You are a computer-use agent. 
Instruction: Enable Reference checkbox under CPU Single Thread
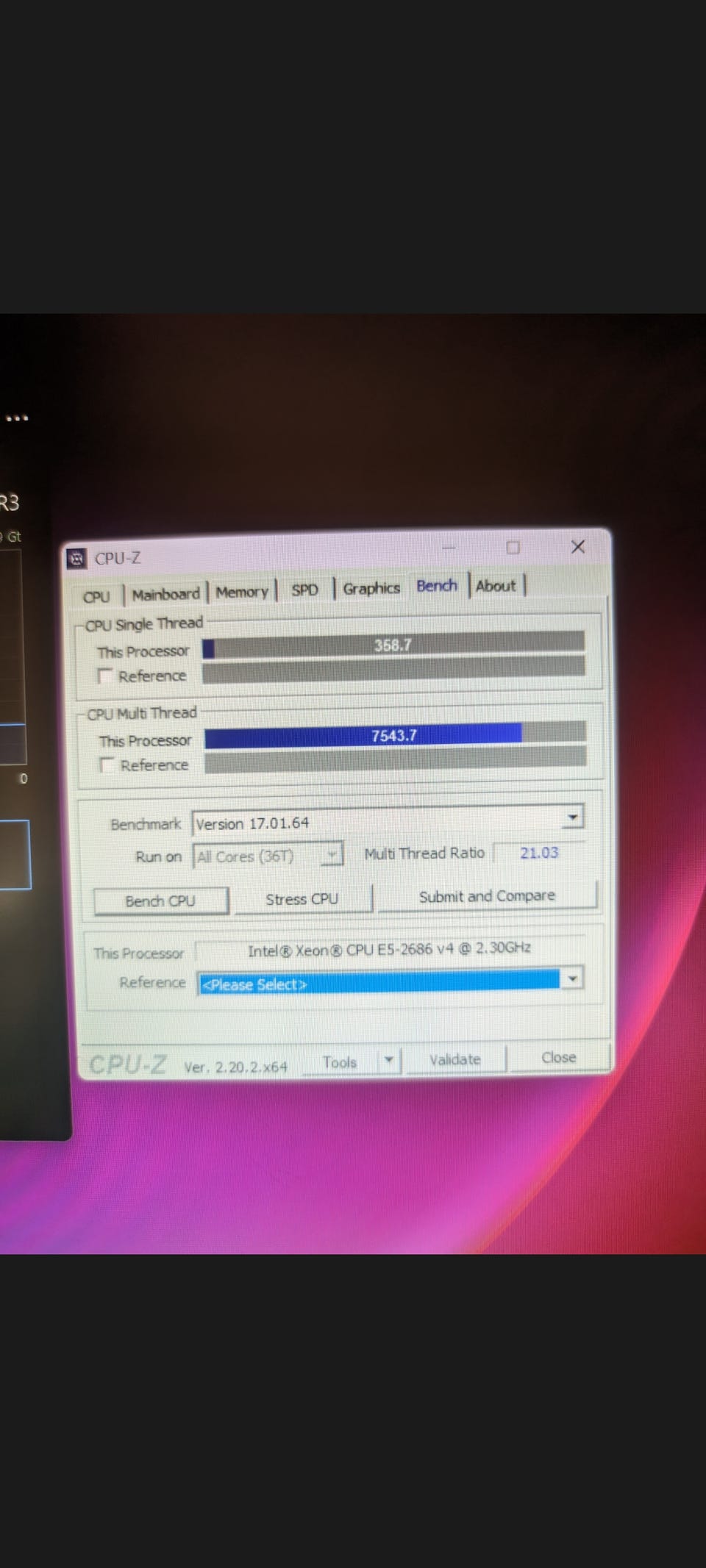(x=106, y=676)
